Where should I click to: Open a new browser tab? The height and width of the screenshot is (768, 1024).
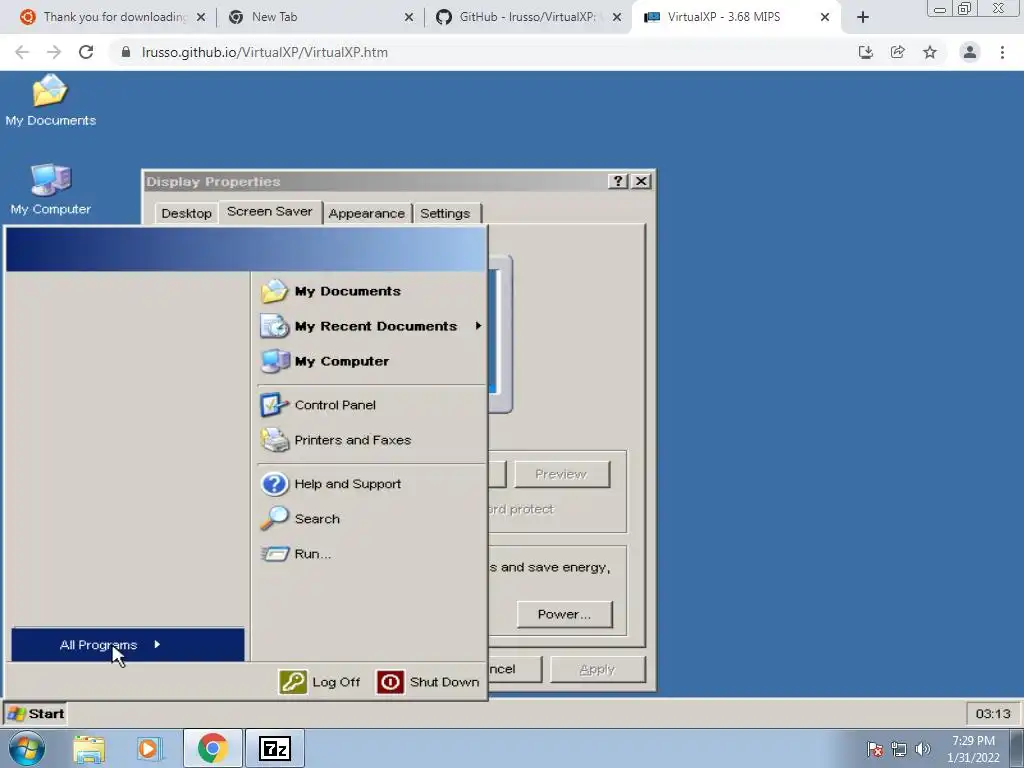click(863, 18)
